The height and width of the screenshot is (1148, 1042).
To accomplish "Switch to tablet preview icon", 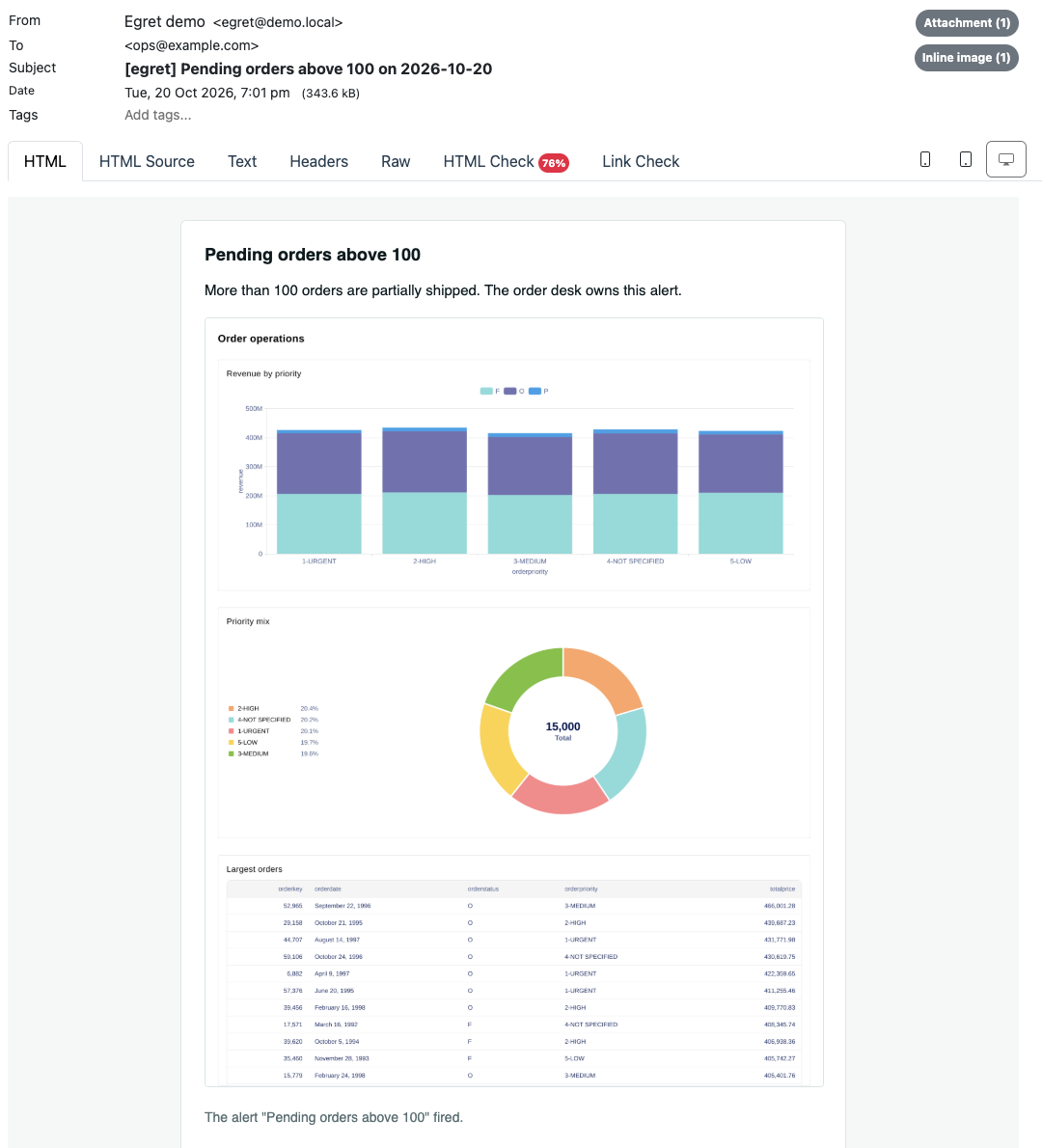I will click(x=965, y=159).
